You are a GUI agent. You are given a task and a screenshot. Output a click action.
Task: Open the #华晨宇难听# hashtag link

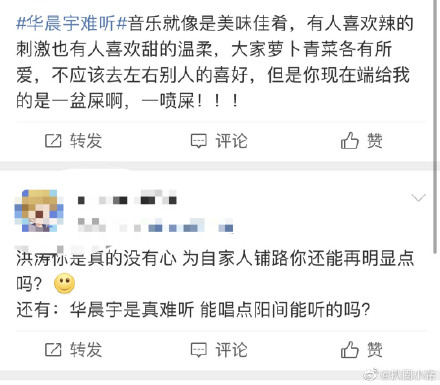72,23
